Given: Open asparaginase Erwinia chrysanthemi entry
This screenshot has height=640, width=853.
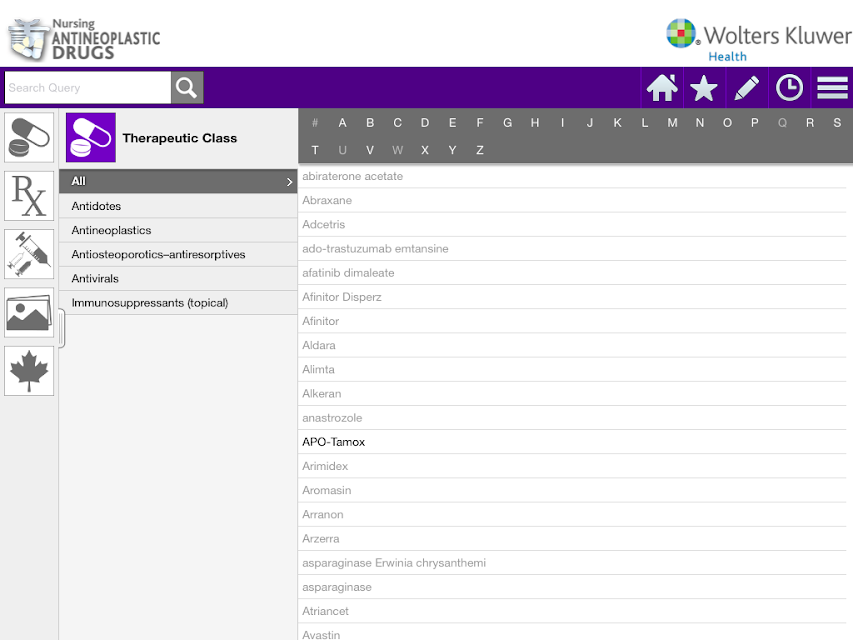Looking at the screenshot, I should click(572, 563).
